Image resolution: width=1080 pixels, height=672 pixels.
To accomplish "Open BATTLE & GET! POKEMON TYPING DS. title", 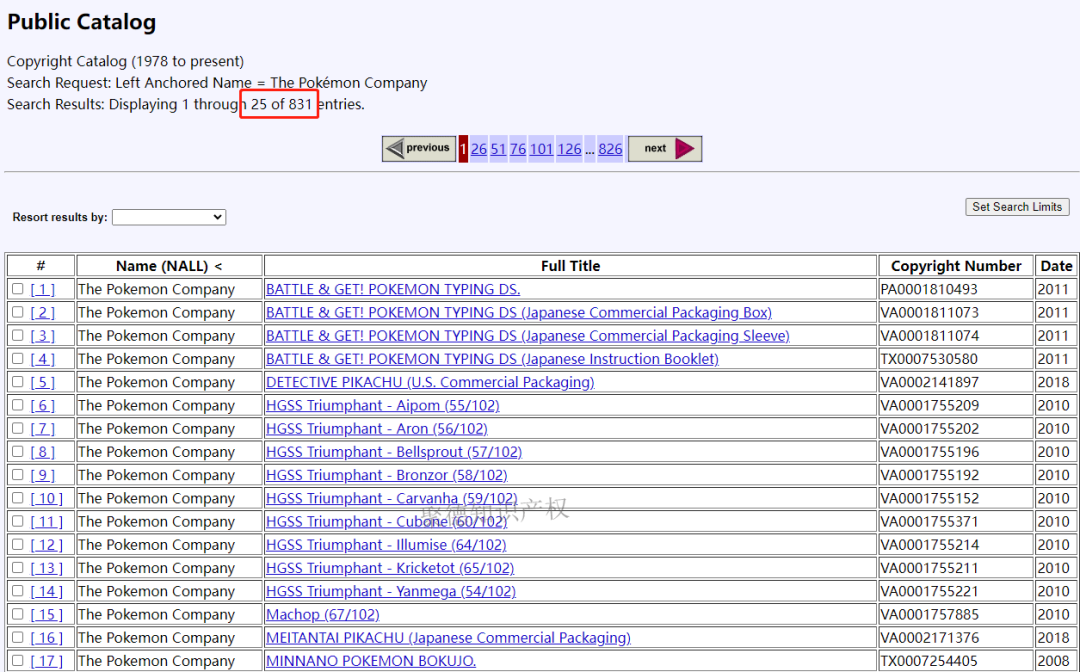I will point(393,289).
